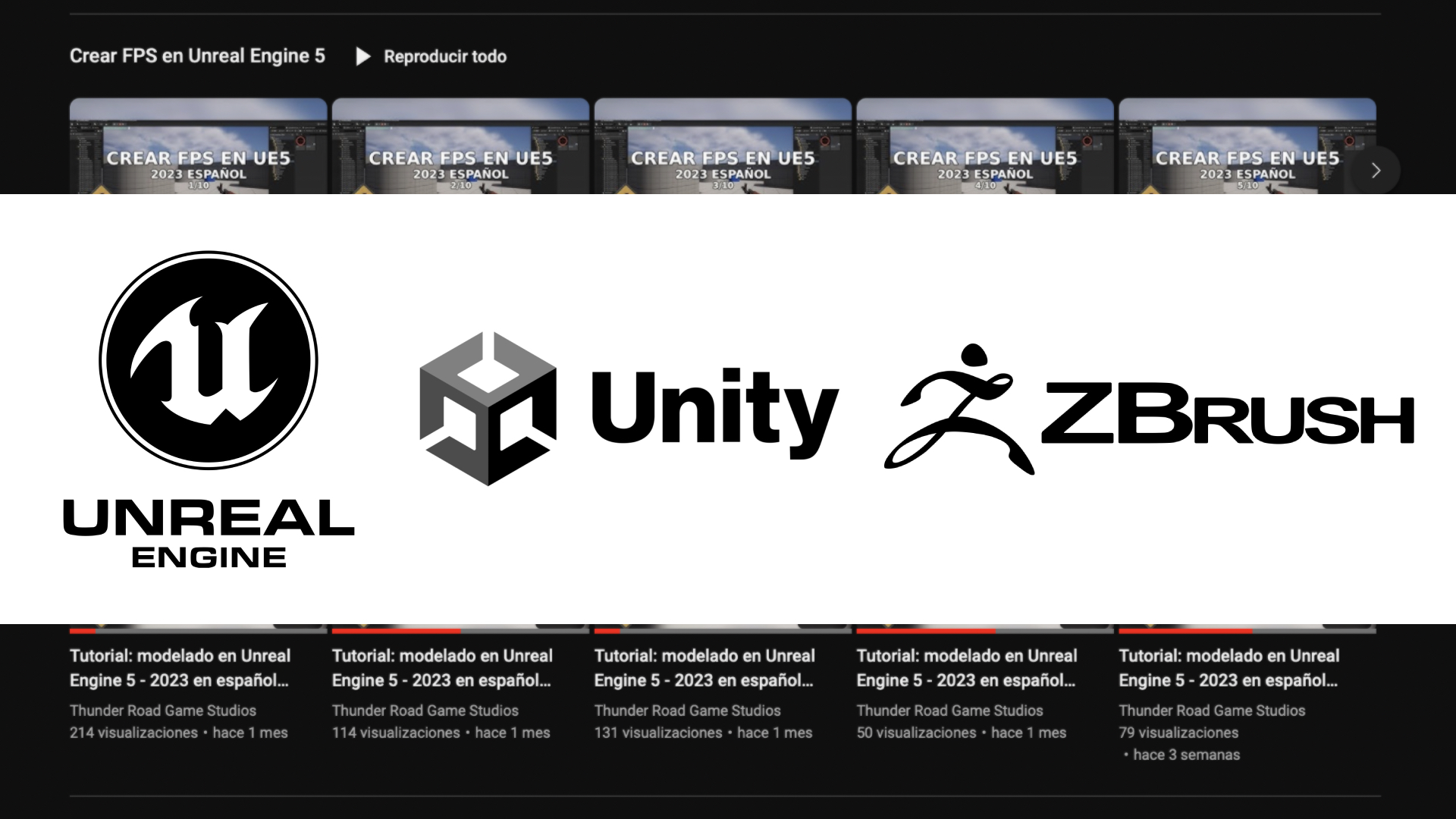Viewport: 1456px width, 819px height.
Task: Click the Unity cube logo icon
Action: coord(488,409)
